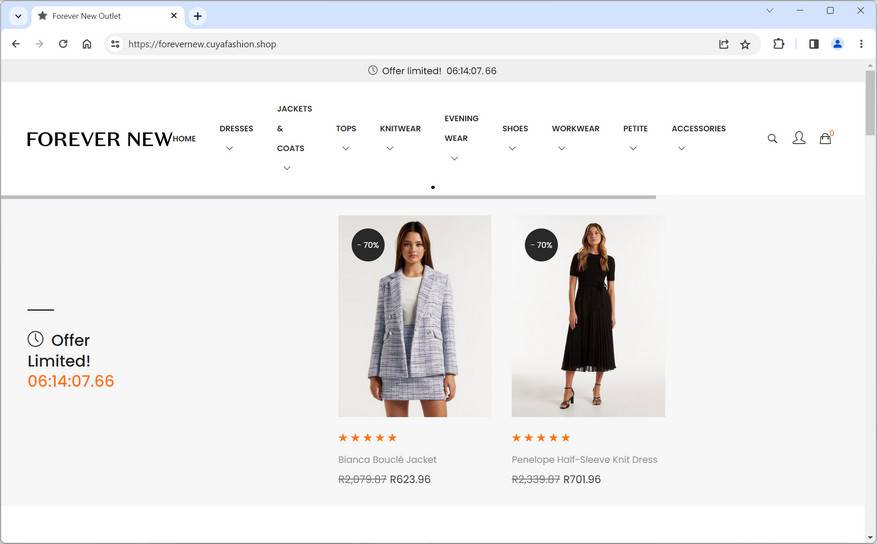Expand the Knitwear menu chevron
The image size is (877, 544).
pyautogui.click(x=390, y=149)
